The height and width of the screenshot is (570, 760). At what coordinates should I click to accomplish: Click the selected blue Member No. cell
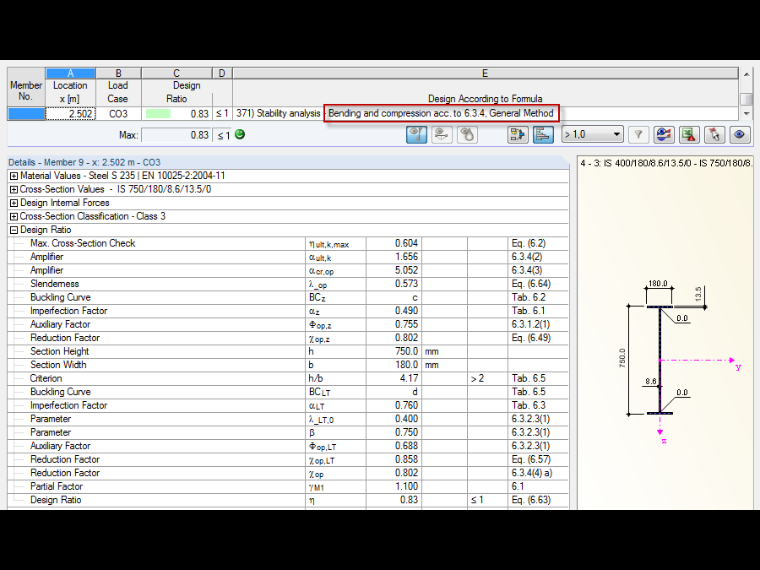26,114
